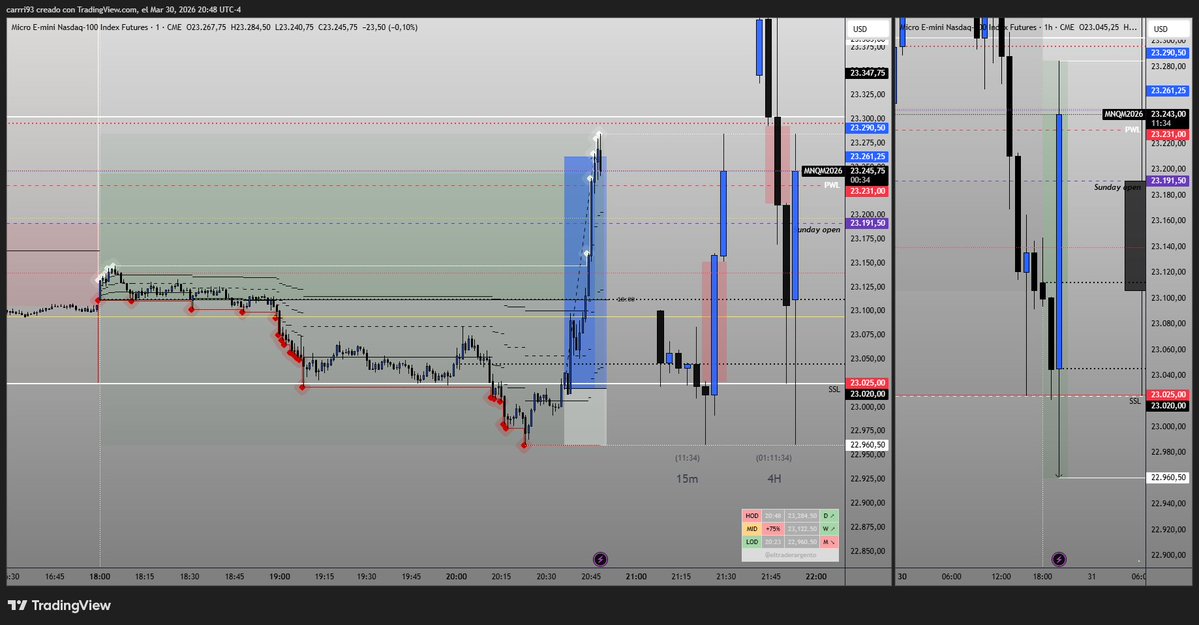Click the 22:00 mark on the 1-minute time axis
This screenshot has height=625, width=1199.
pos(816,577)
